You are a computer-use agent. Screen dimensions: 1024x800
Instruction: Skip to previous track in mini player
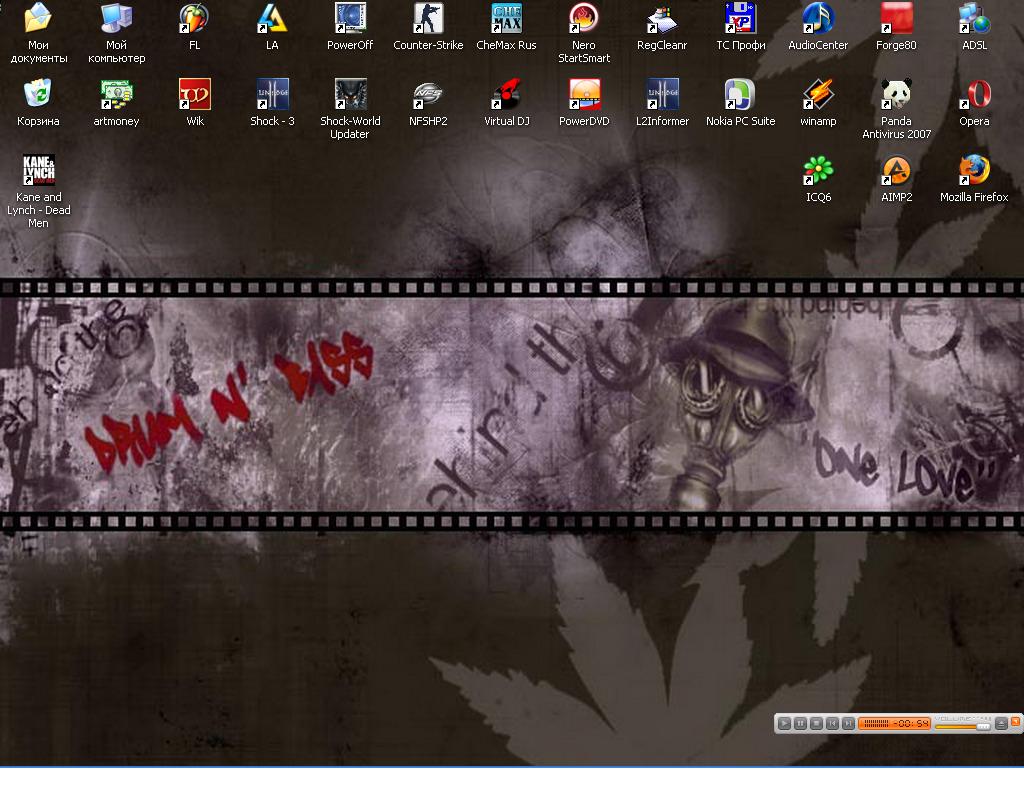click(832, 724)
